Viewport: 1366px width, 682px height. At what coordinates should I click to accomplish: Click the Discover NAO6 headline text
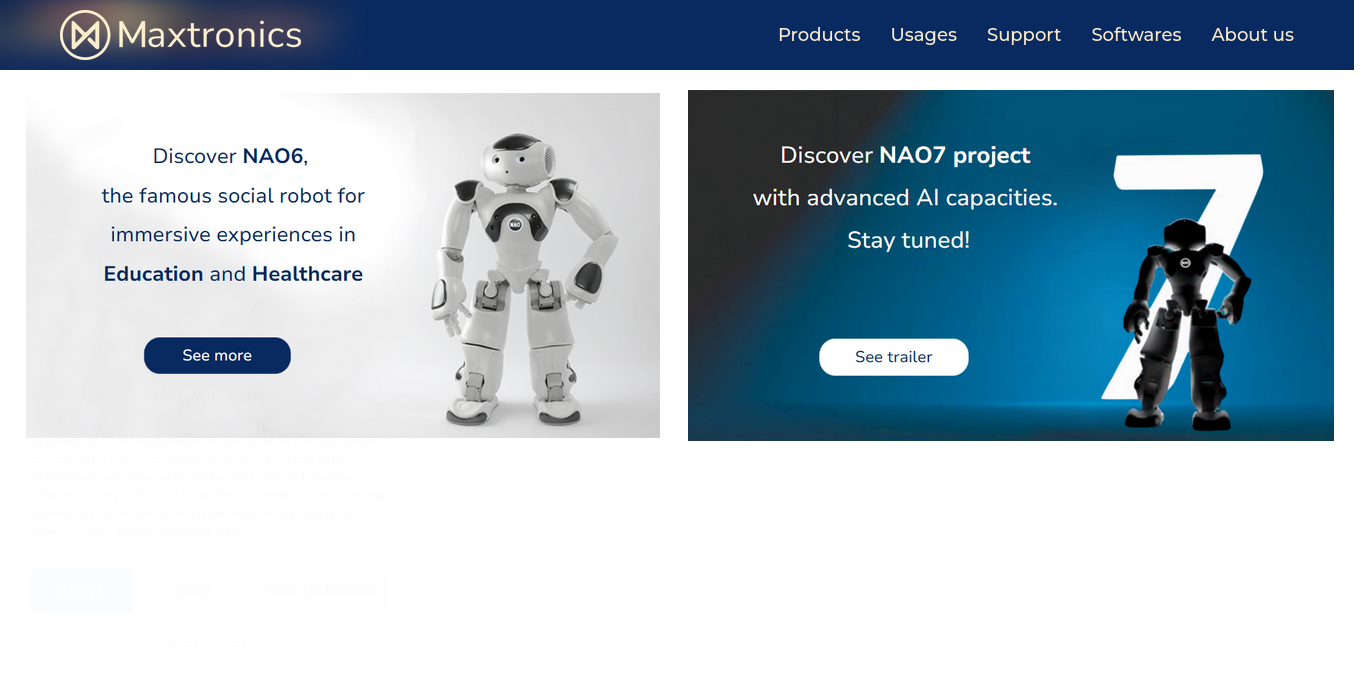tap(230, 156)
